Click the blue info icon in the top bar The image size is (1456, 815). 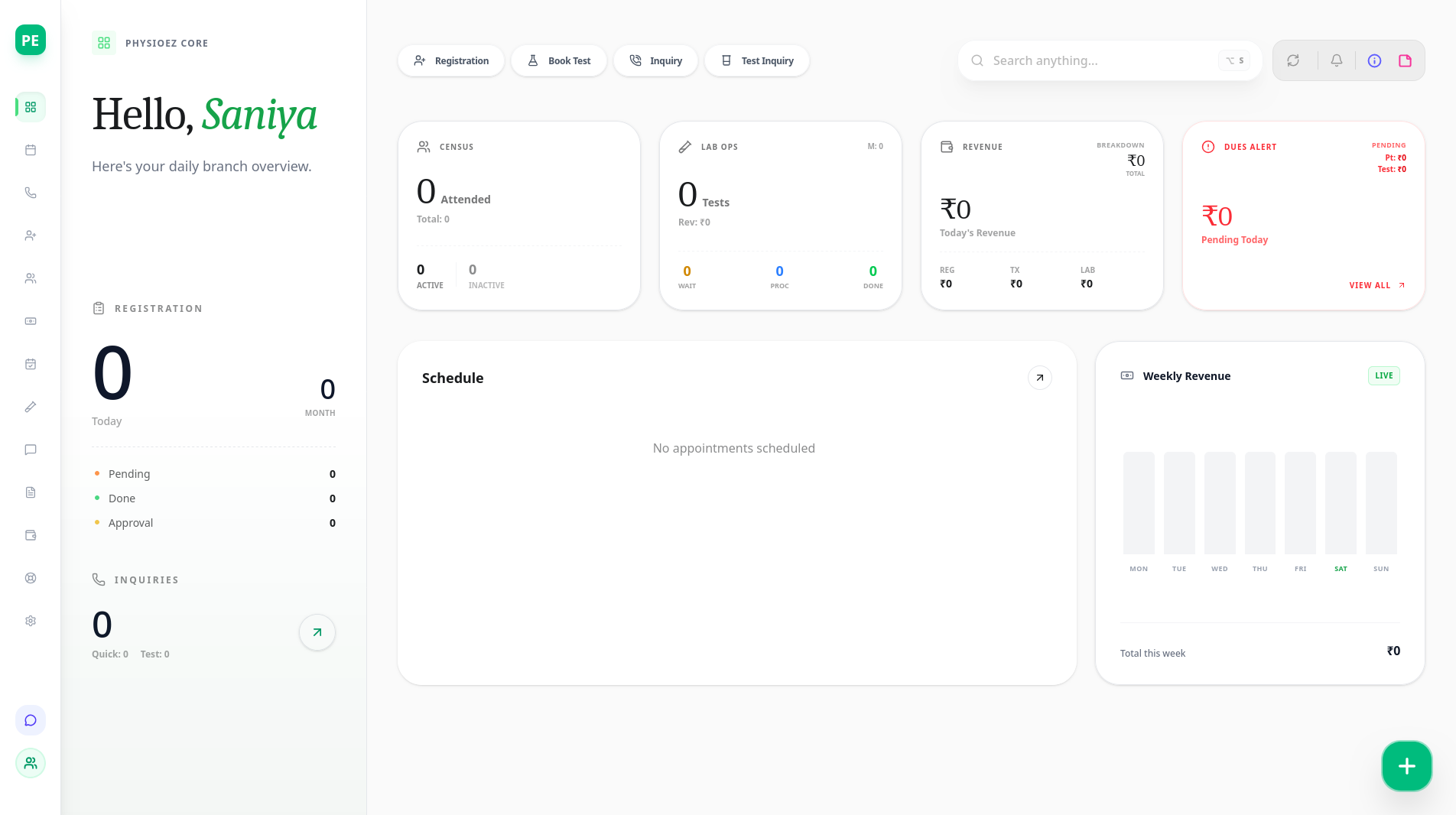(x=1374, y=60)
